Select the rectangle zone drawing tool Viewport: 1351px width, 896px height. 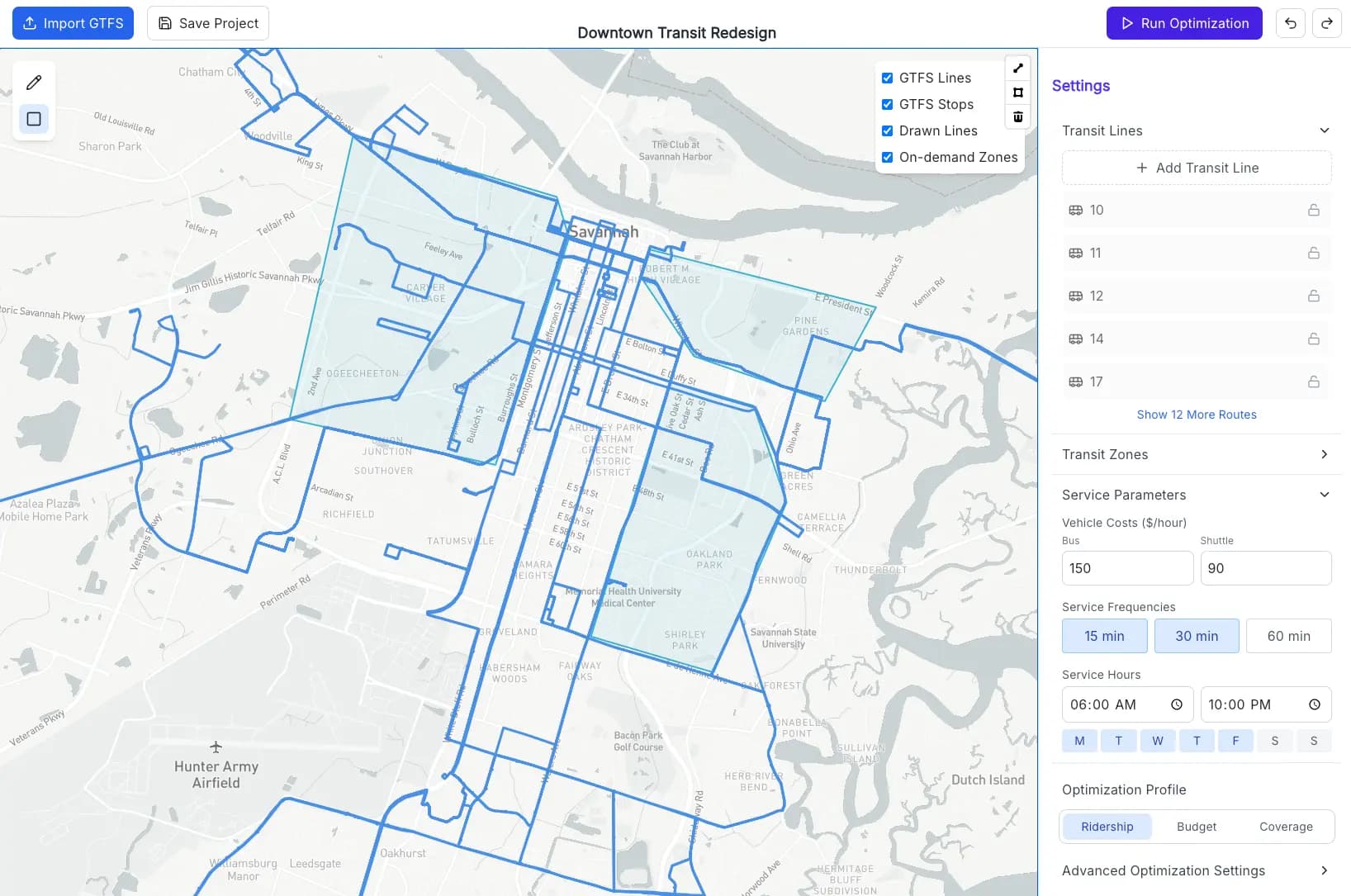[33, 119]
